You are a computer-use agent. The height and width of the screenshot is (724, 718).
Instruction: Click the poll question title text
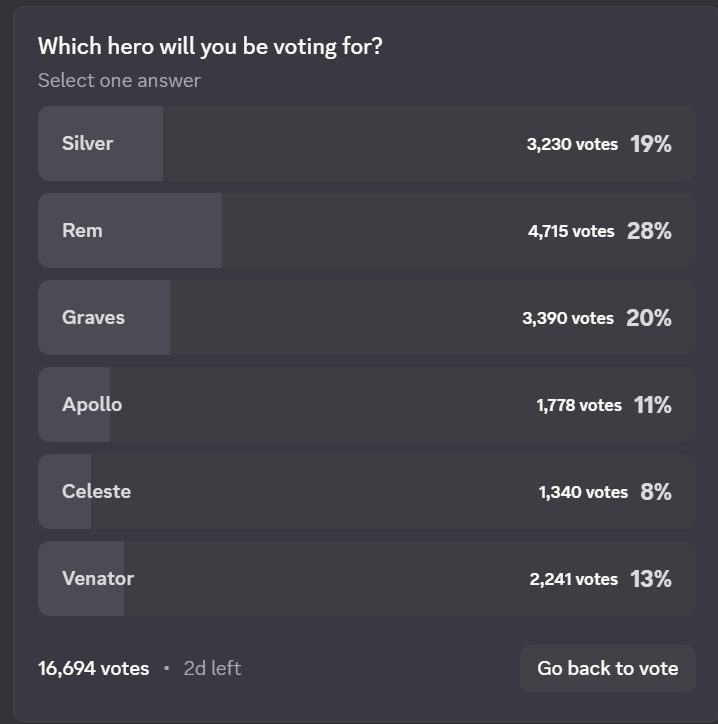[x=210, y=46]
